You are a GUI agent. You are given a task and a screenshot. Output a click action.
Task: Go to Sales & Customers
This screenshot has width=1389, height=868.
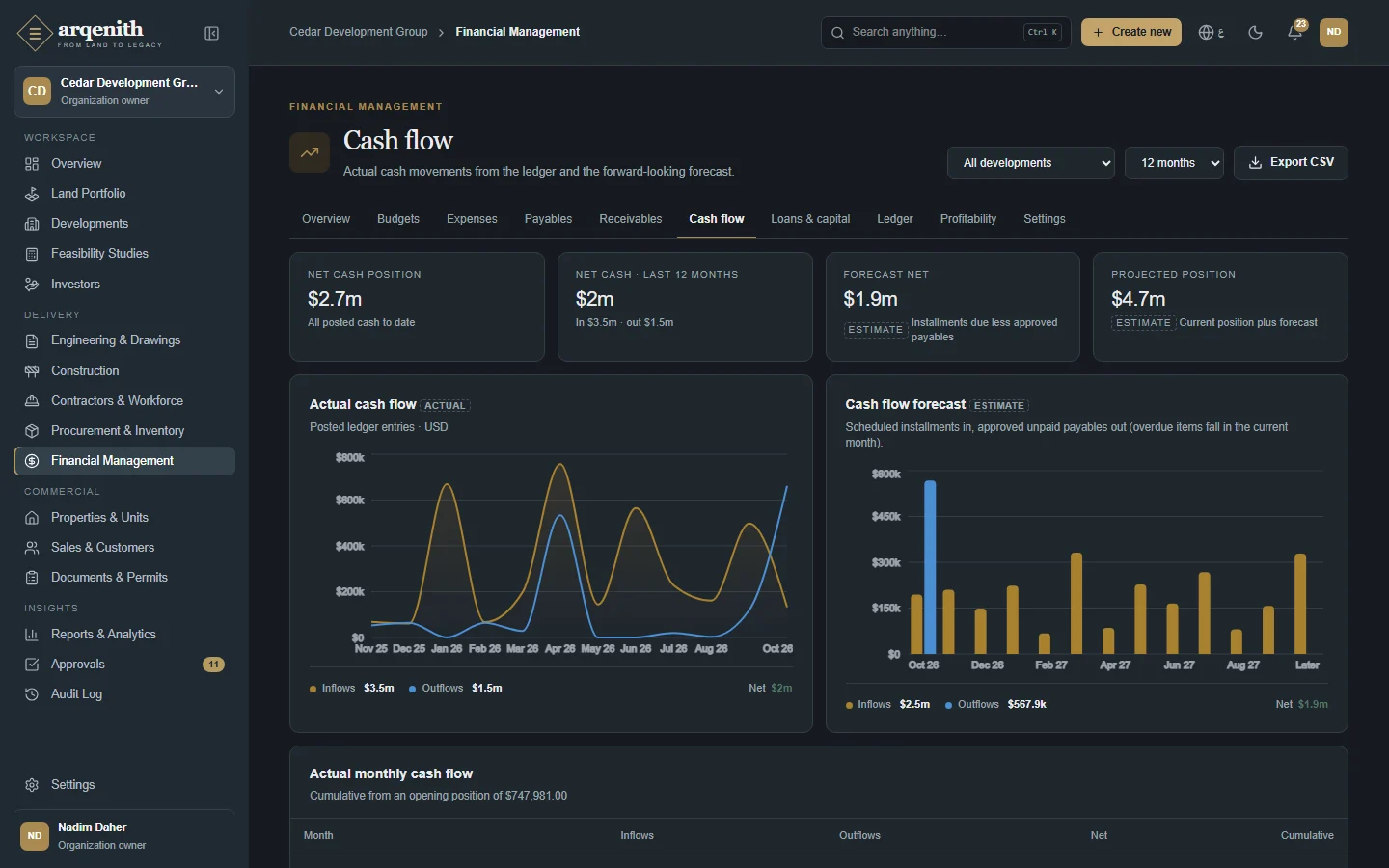point(124,548)
